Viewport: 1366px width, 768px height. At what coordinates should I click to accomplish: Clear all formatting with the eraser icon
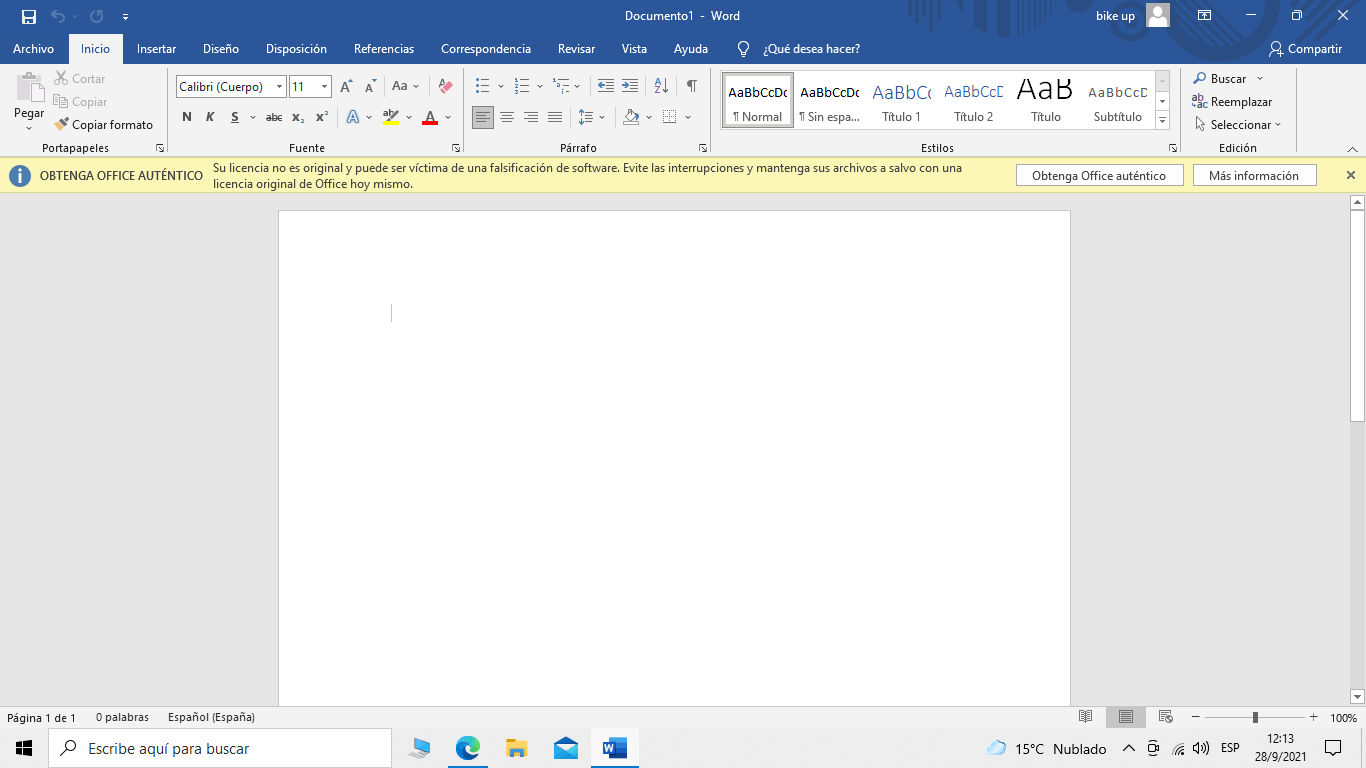pos(446,87)
